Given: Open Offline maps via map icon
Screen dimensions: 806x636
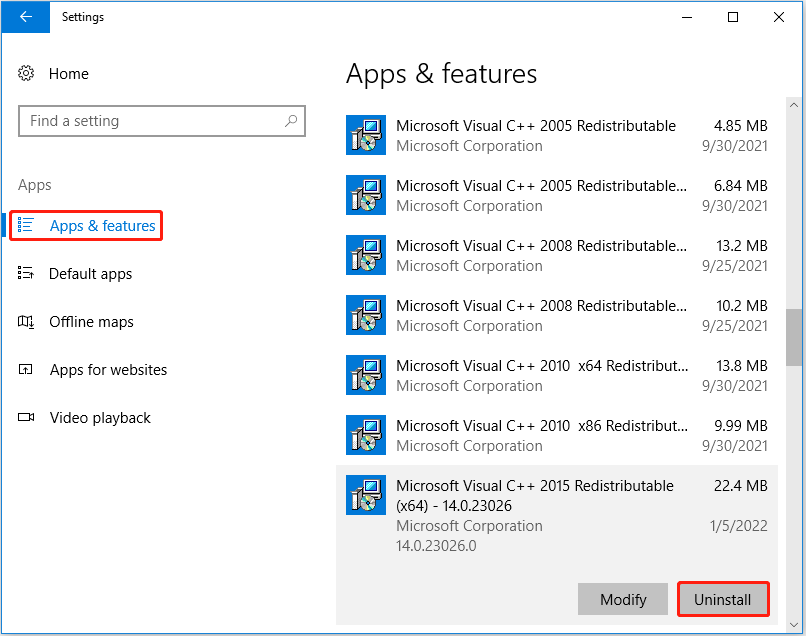Looking at the screenshot, I should (26, 322).
